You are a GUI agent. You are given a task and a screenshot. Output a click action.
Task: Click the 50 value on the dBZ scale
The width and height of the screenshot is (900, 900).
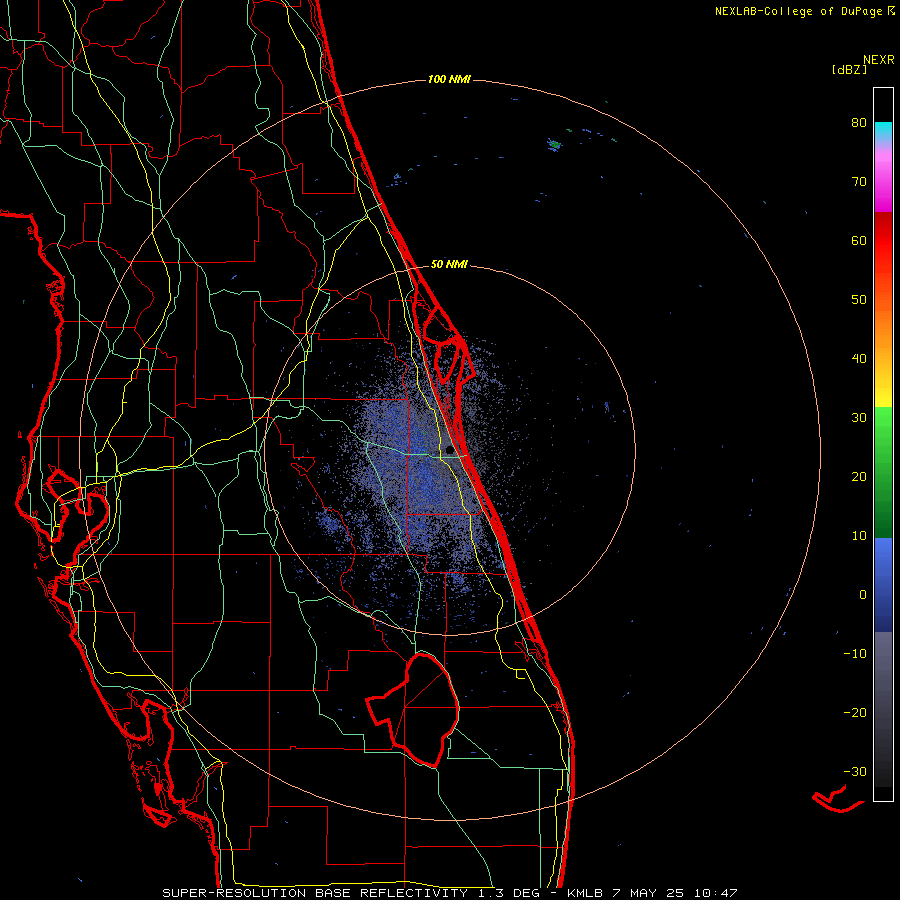[859, 300]
